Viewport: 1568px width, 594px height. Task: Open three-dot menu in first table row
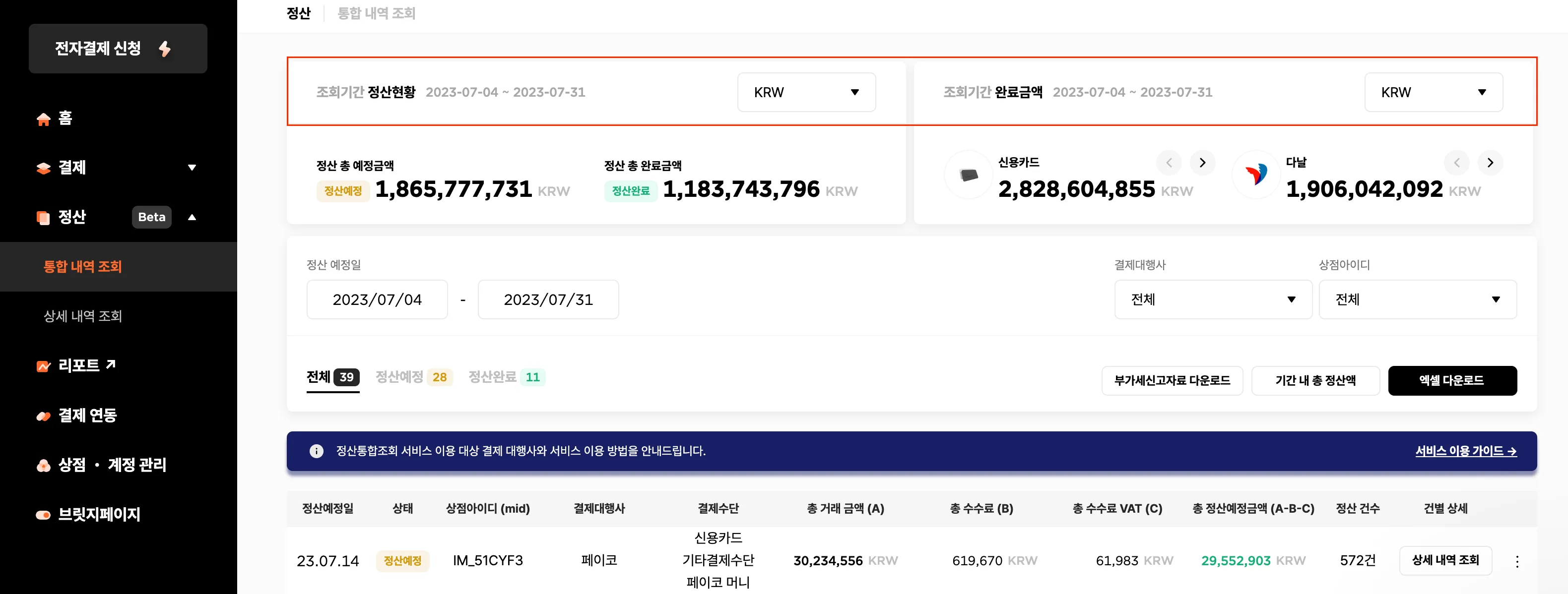(1517, 561)
